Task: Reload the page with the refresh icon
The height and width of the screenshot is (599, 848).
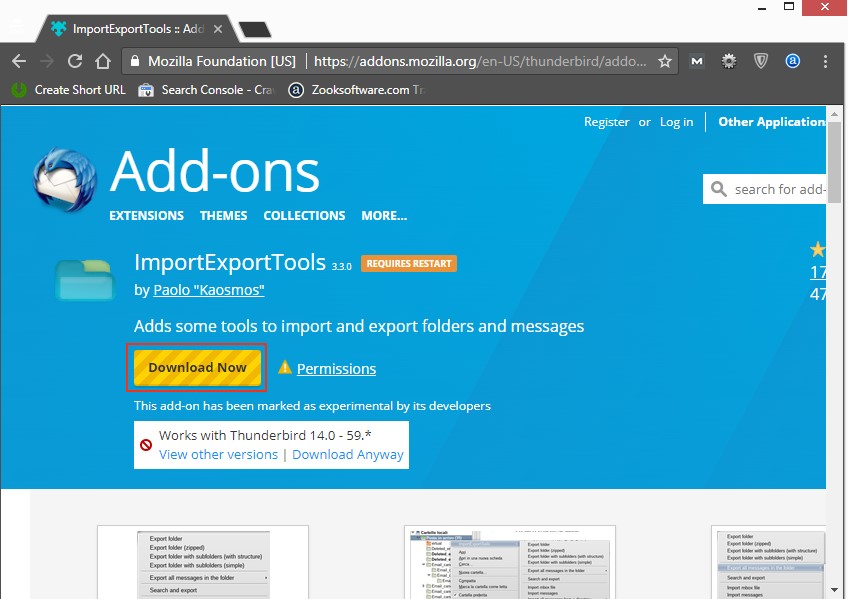Action: click(x=75, y=61)
